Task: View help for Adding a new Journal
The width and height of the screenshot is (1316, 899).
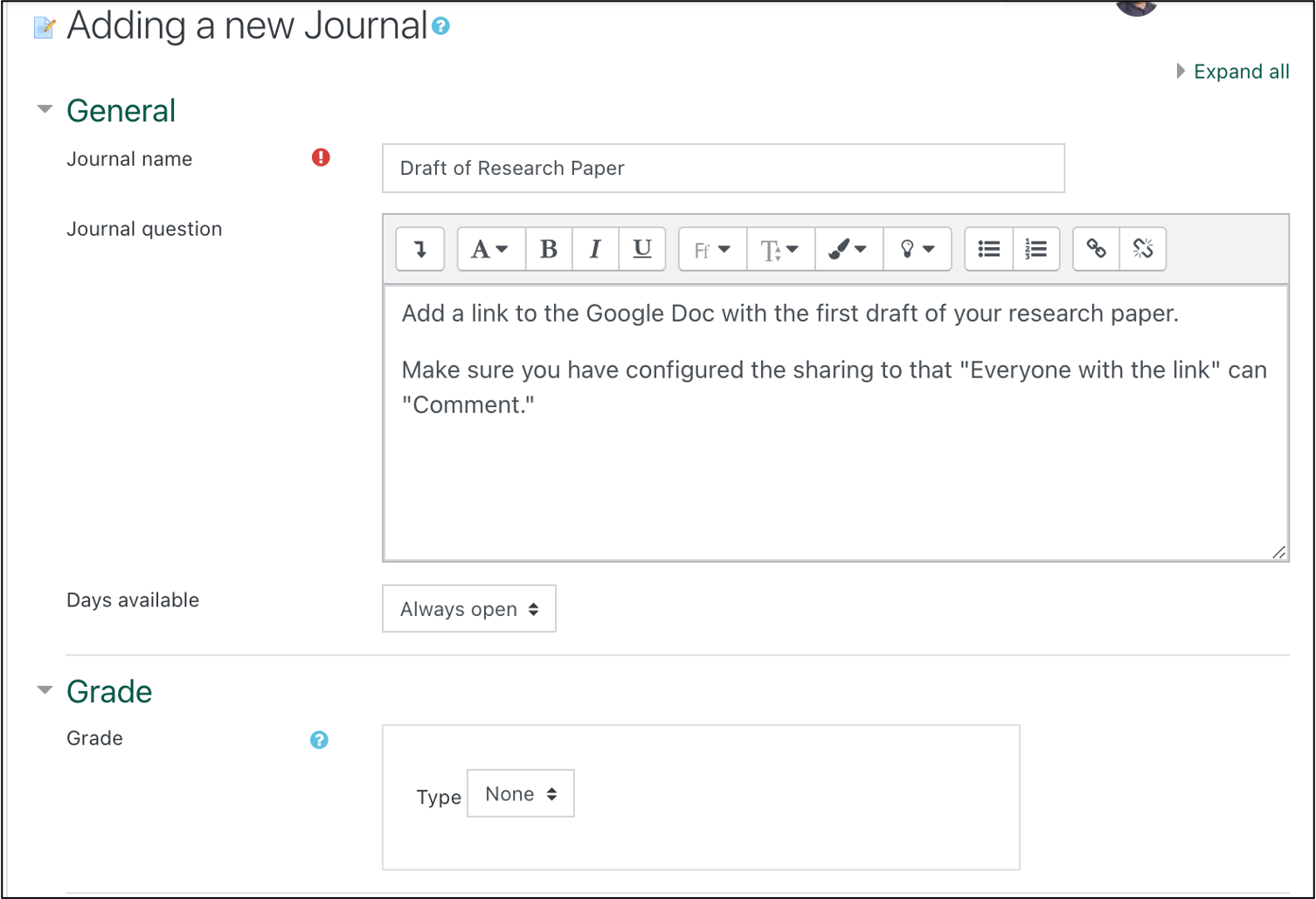Action: (x=440, y=26)
